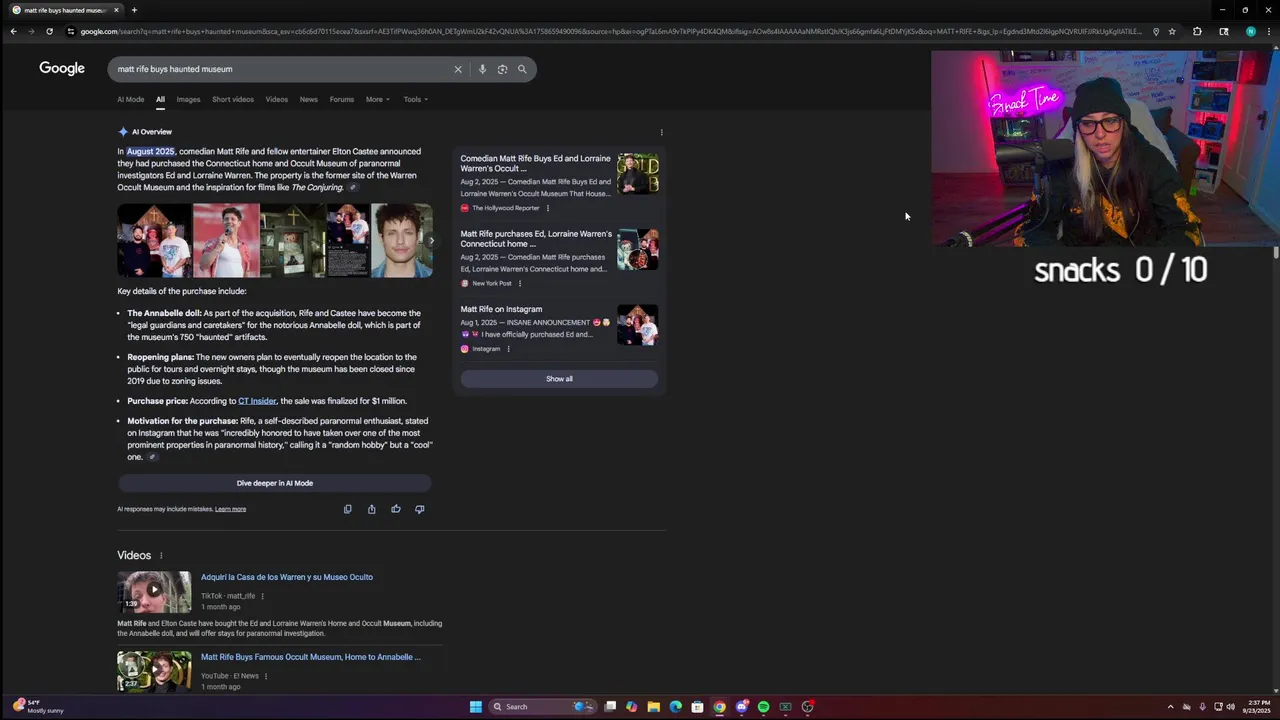
Task: Open Hollywood Reporter result more options
Action: pos(548,208)
